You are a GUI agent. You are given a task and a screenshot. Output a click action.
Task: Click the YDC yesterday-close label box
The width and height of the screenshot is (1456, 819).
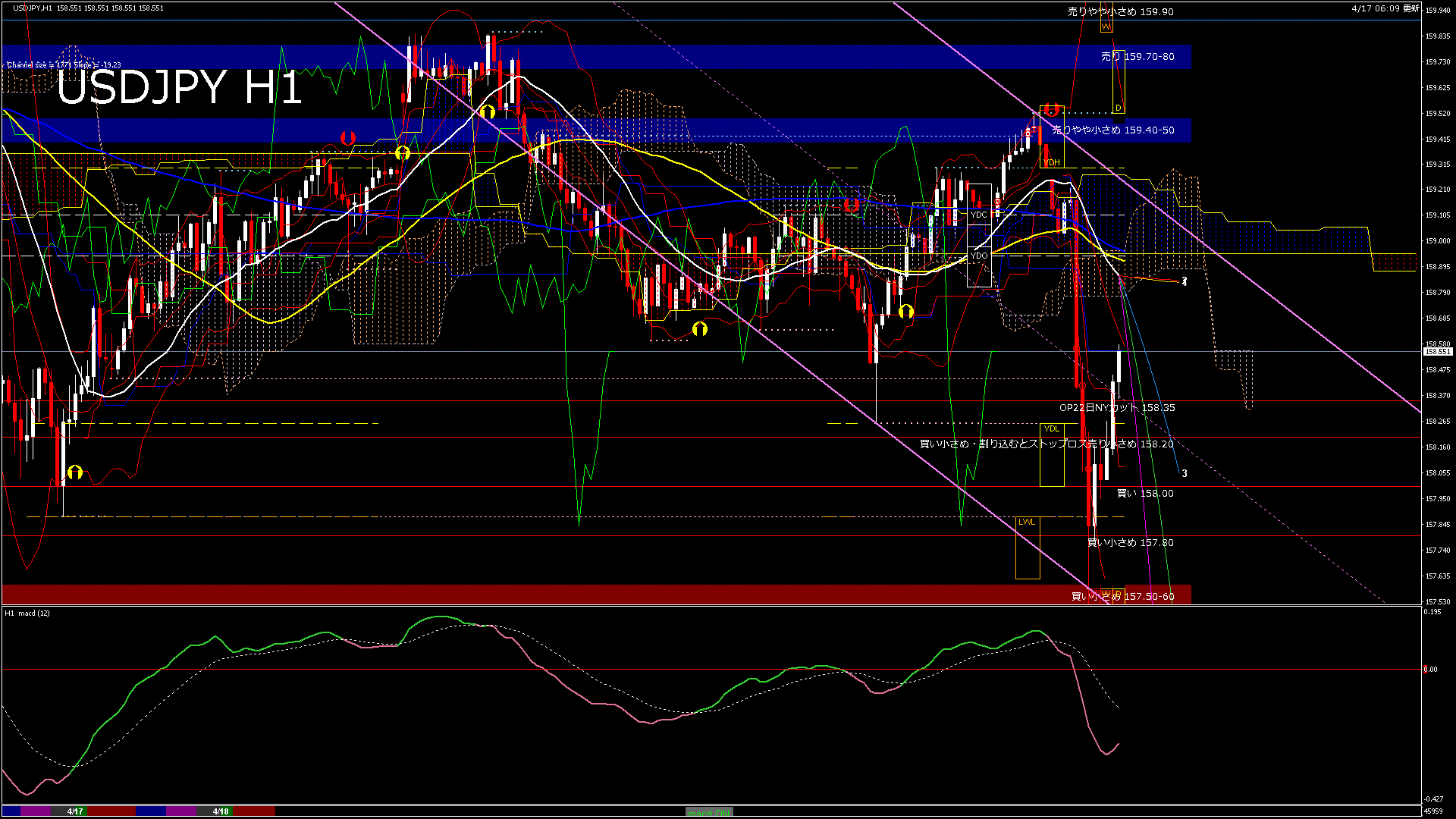click(979, 215)
